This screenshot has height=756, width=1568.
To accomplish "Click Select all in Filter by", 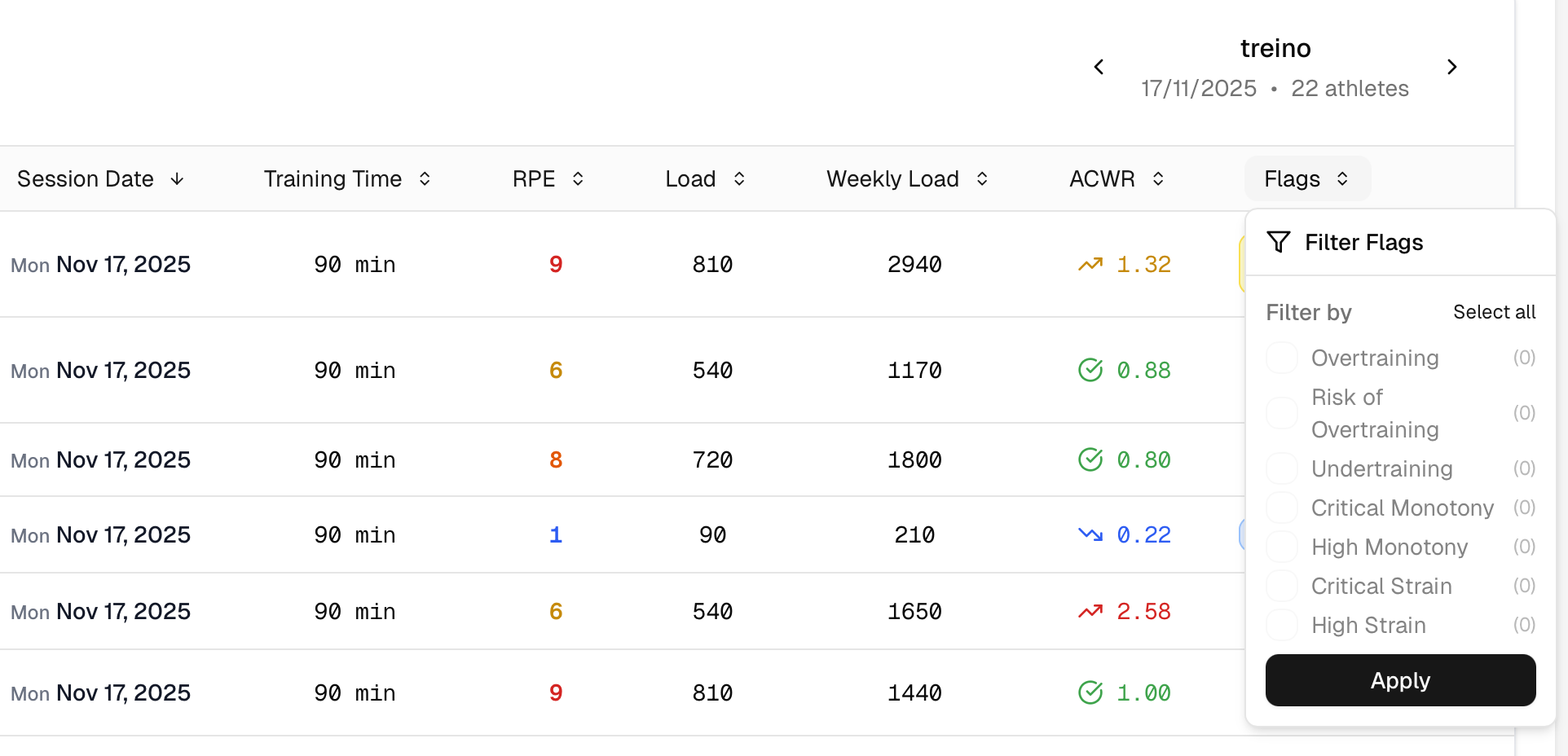I will click(1494, 312).
